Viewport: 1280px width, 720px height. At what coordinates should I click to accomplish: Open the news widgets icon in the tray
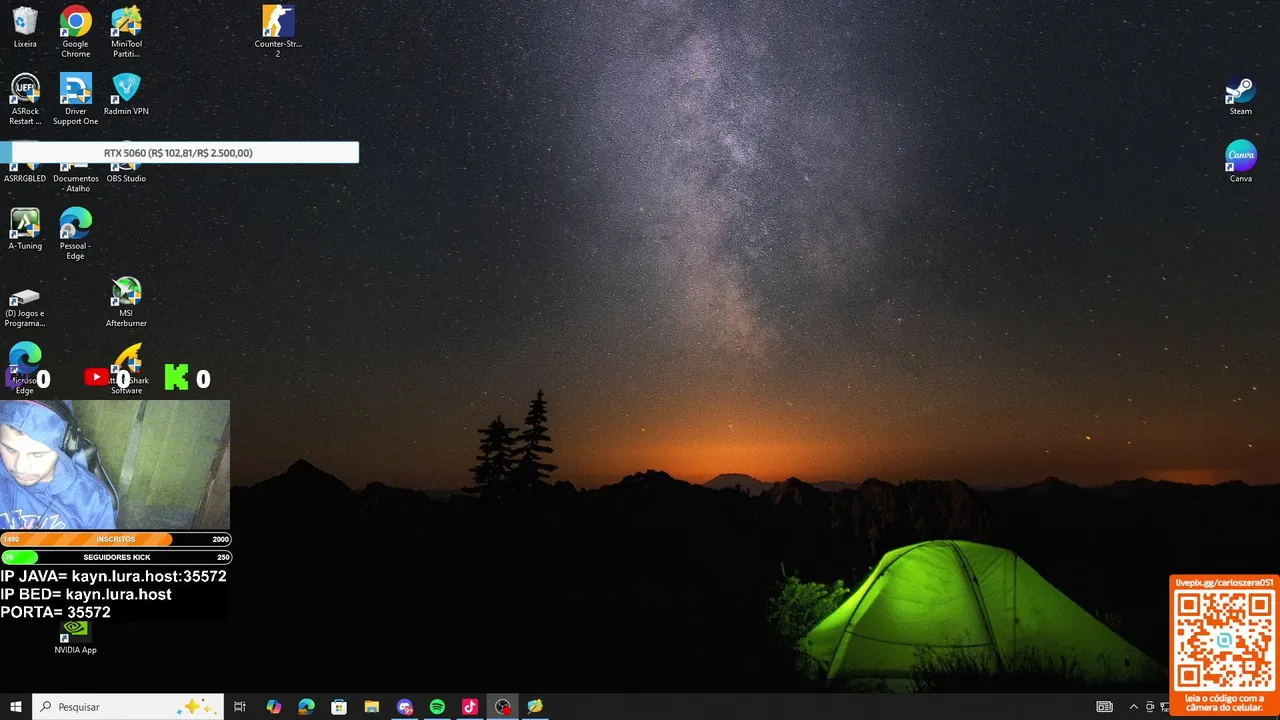click(1104, 707)
